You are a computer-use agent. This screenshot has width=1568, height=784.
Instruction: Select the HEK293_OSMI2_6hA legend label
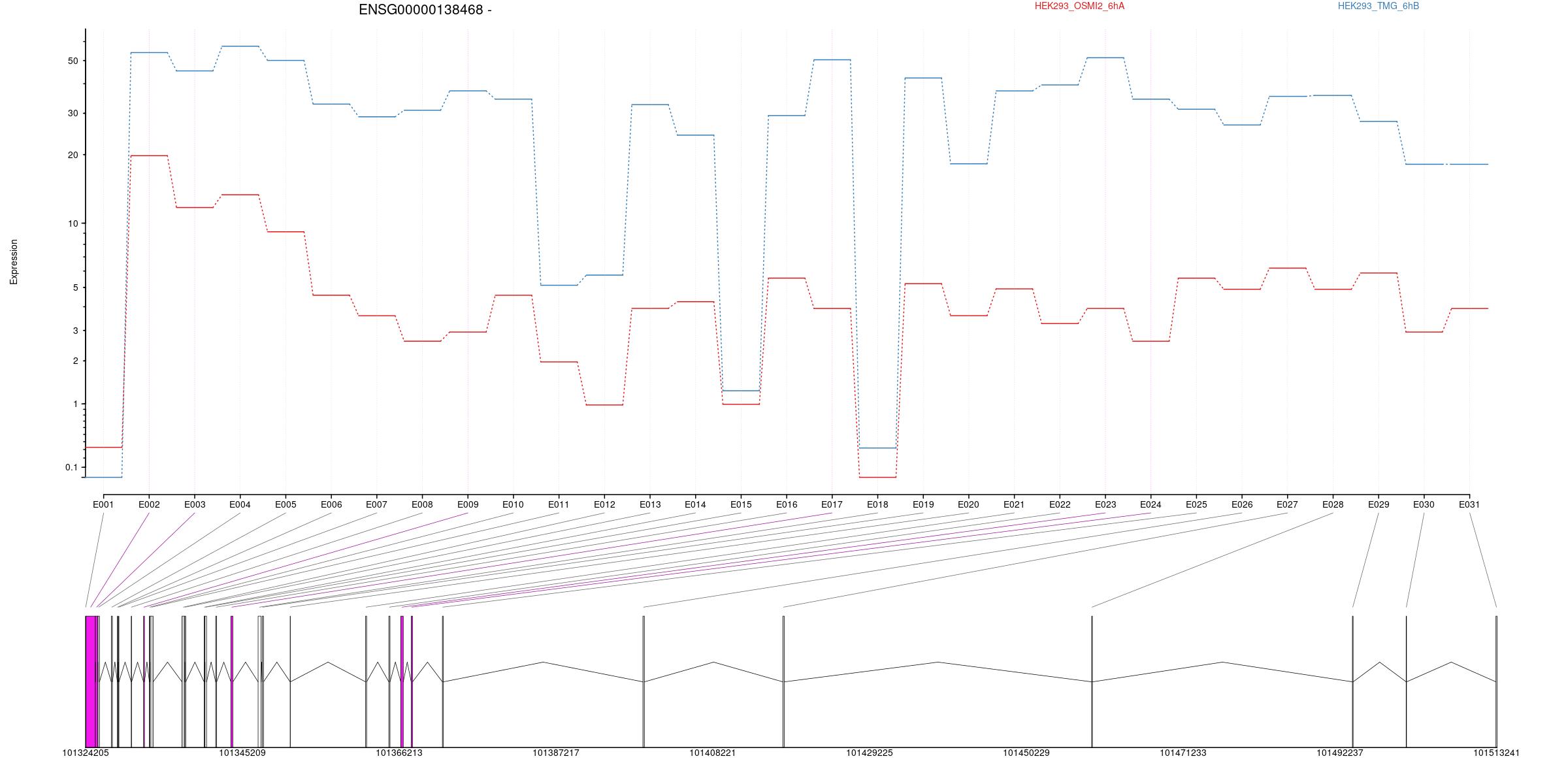point(1079,6)
